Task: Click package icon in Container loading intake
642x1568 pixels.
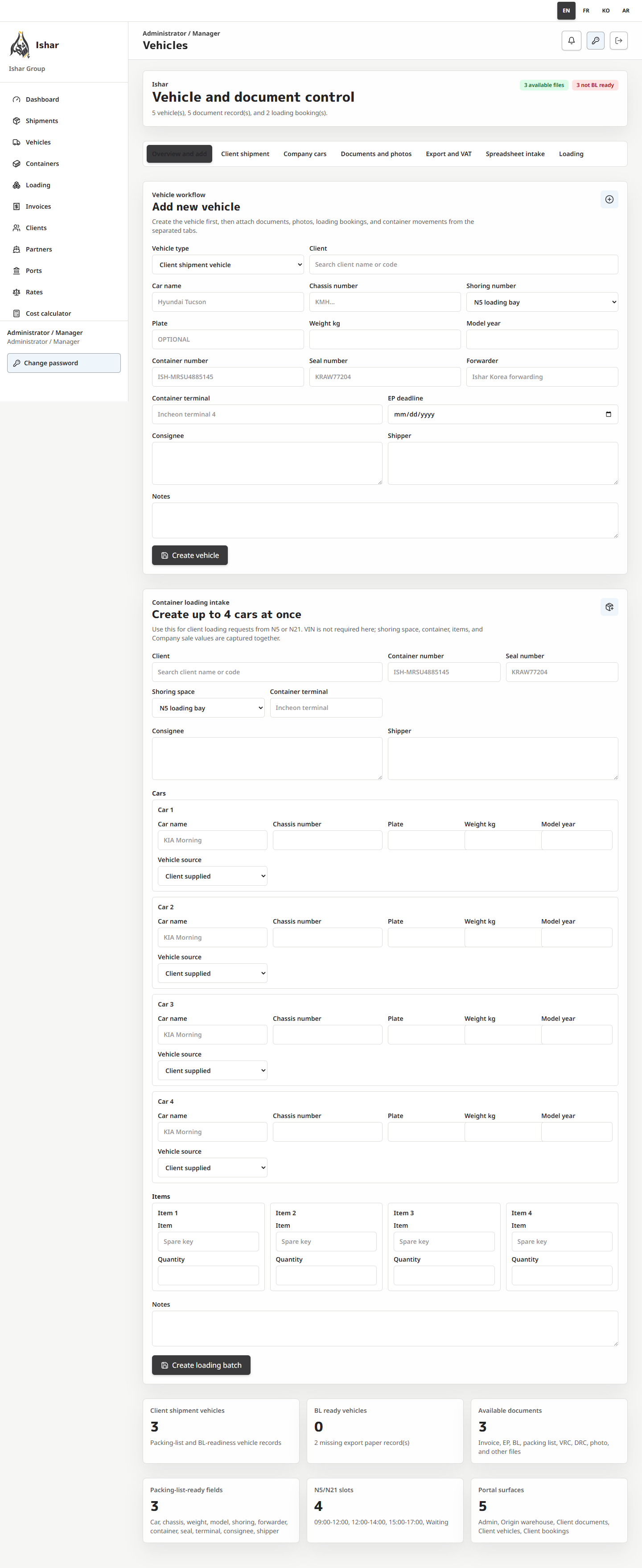Action: coord(609,607)
